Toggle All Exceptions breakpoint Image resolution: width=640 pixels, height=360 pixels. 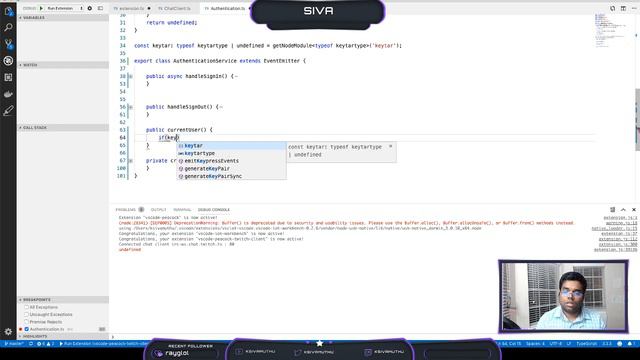coord(27,307)
